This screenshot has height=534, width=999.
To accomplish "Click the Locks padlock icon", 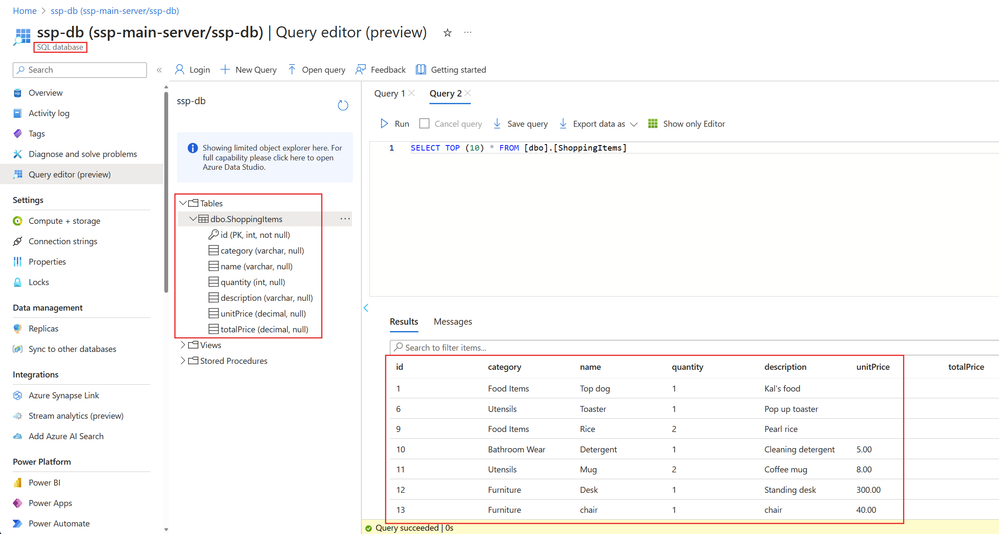I will (x=17, y=282).
